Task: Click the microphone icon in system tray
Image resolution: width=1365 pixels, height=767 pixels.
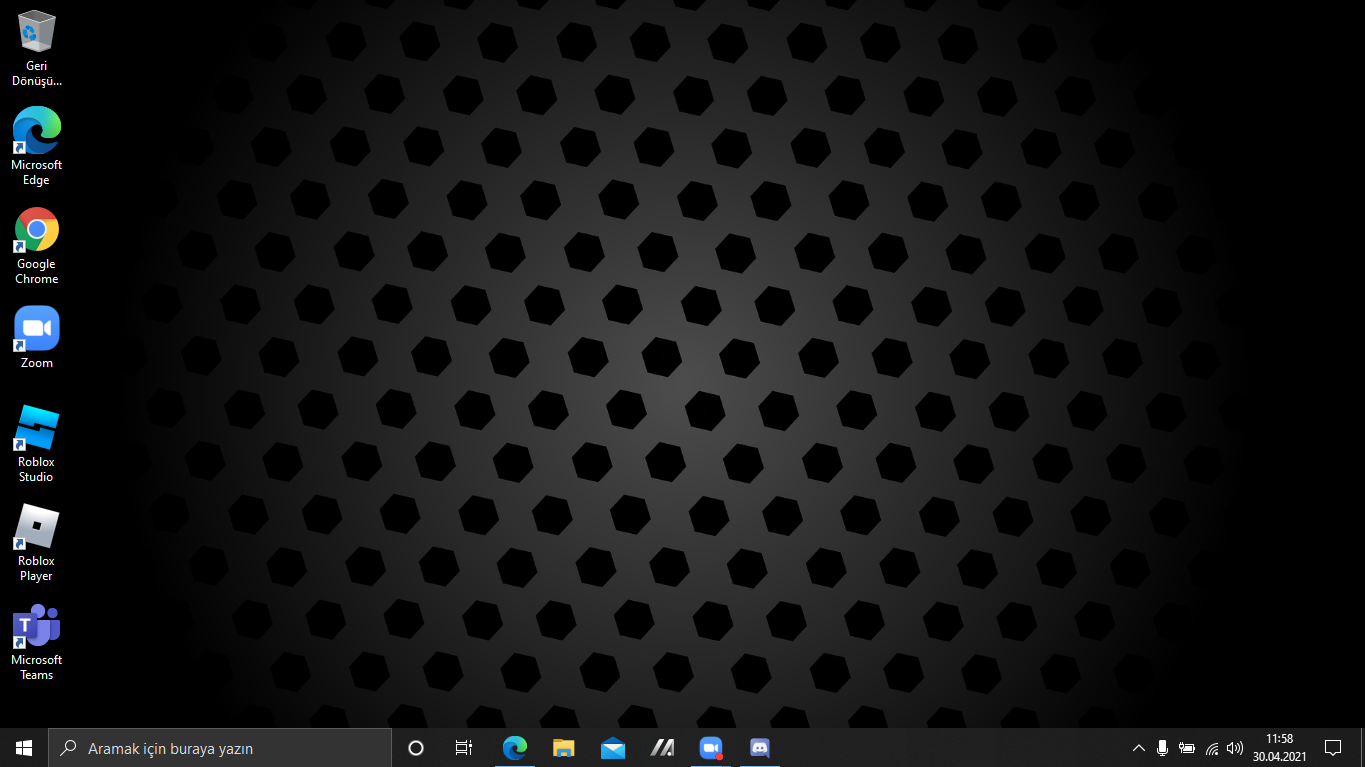Action: tap(1162, 748)
